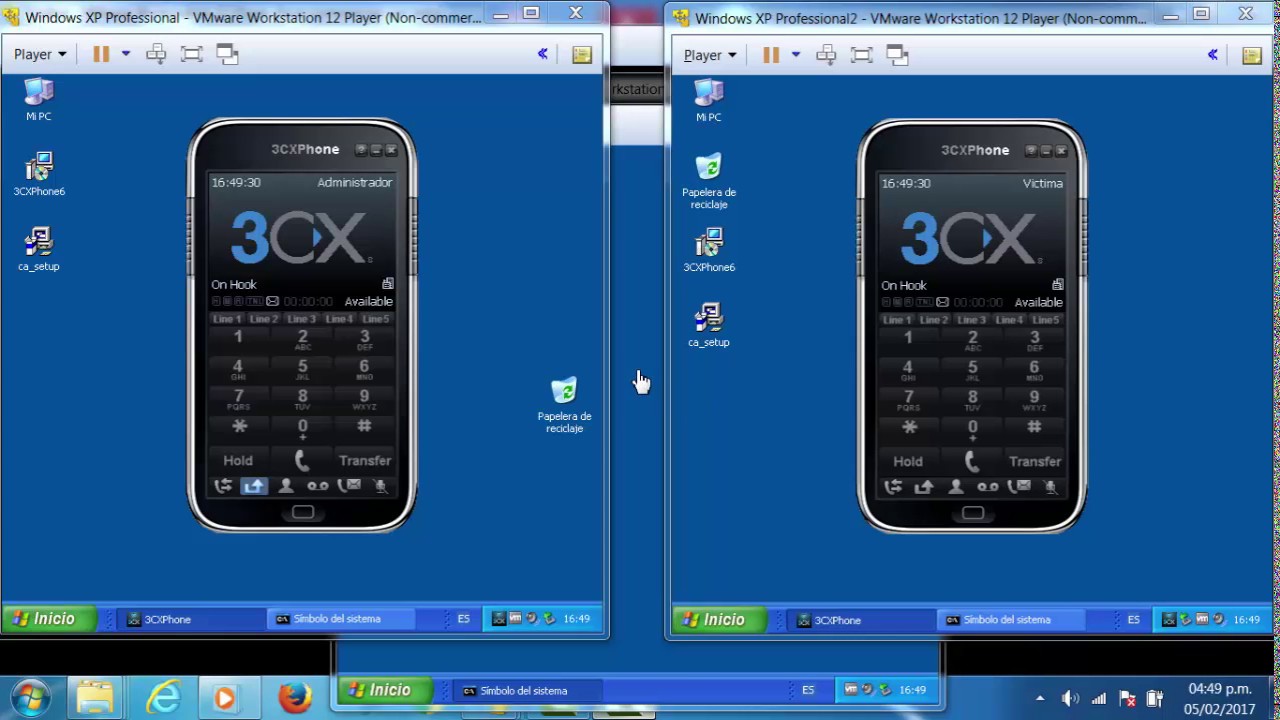Expand power options arrow in left VMware toolbar
Viewport: 1280px width, 720px height.
coord(125,54)
